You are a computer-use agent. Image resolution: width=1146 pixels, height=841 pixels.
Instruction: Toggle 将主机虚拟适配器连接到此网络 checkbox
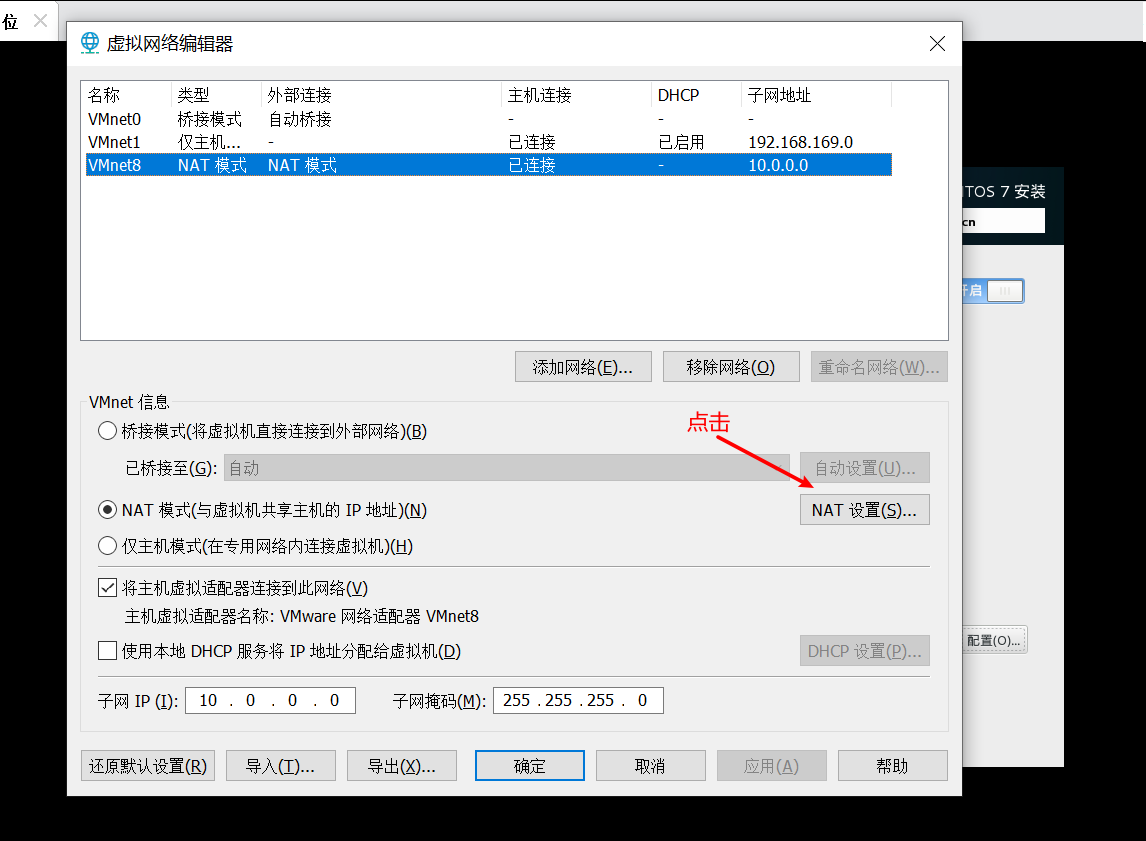107,587
